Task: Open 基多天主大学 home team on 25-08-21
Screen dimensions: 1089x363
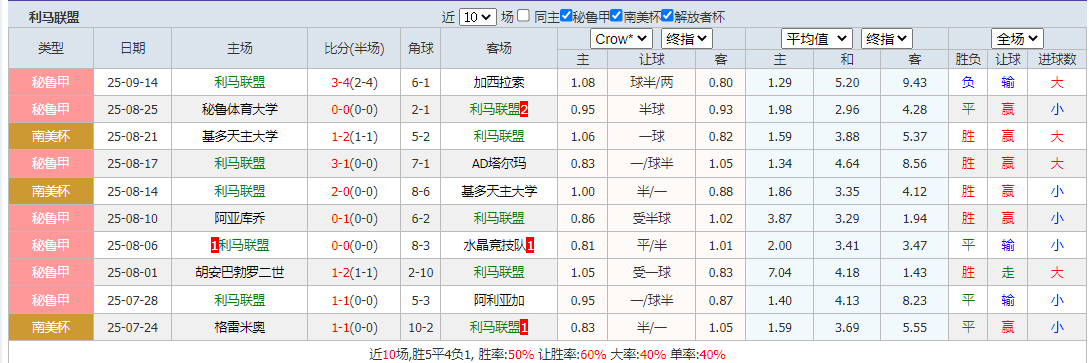Action: pos(240,137)
